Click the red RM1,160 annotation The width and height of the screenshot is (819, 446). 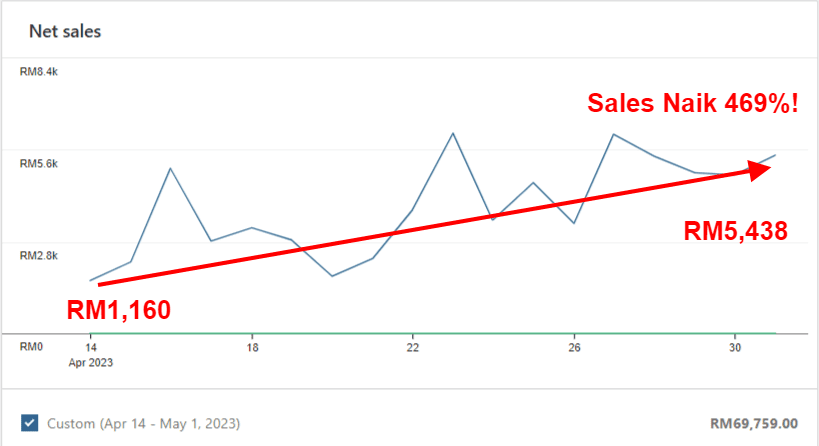(119, 309)
